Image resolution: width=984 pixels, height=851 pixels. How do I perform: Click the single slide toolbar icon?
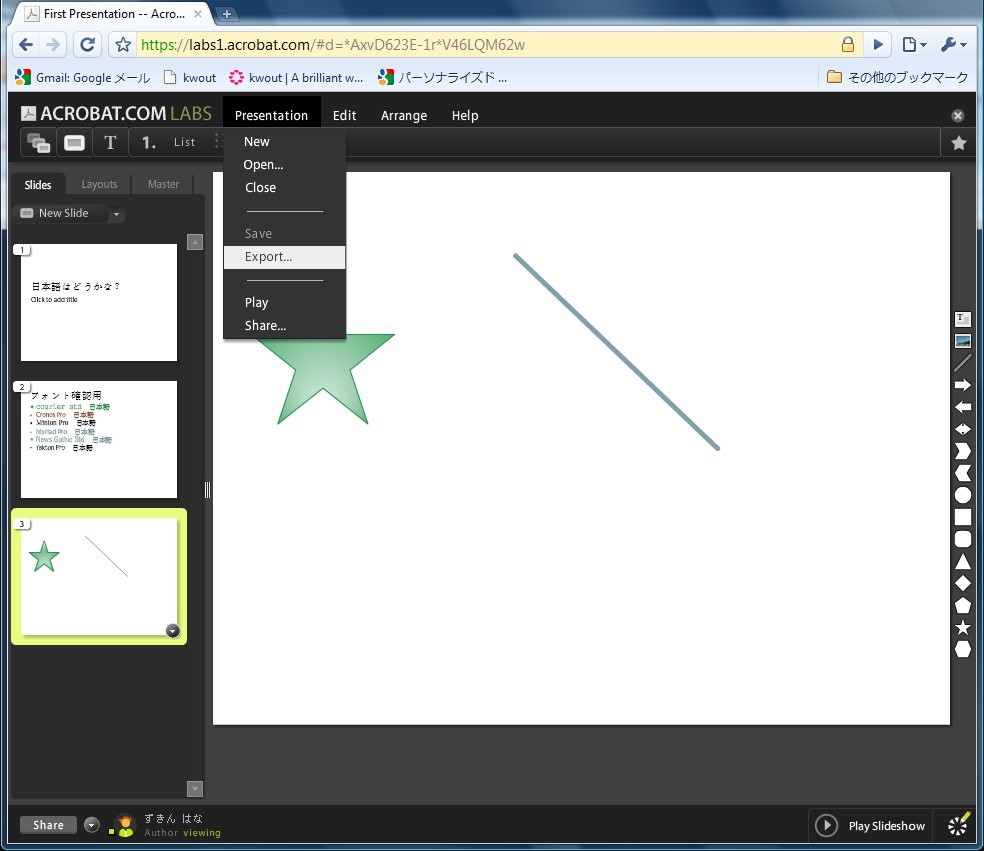click(x=74, y=143)
